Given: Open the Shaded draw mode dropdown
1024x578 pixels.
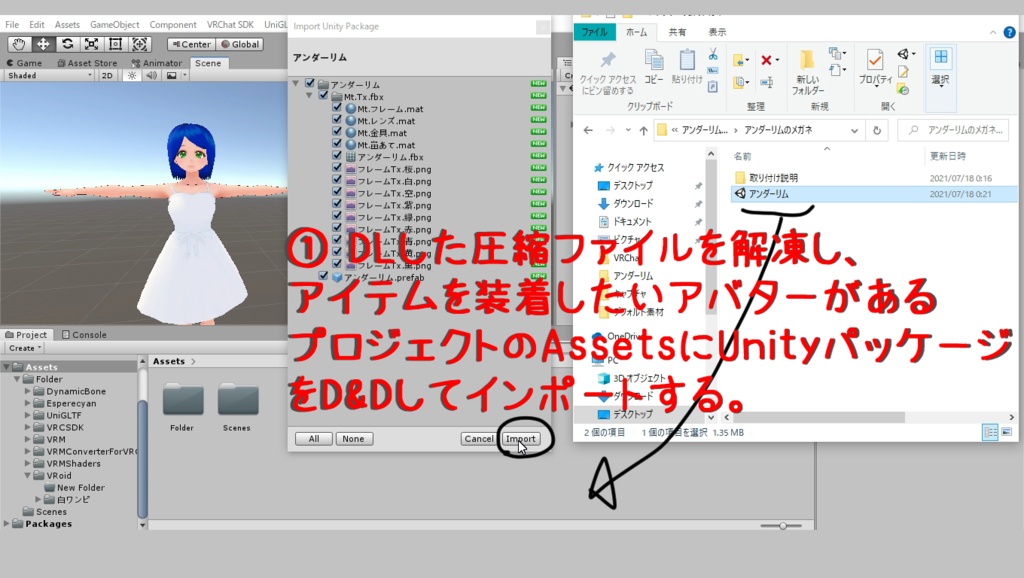Looking at the screenshot, I should tap(47, 74).
